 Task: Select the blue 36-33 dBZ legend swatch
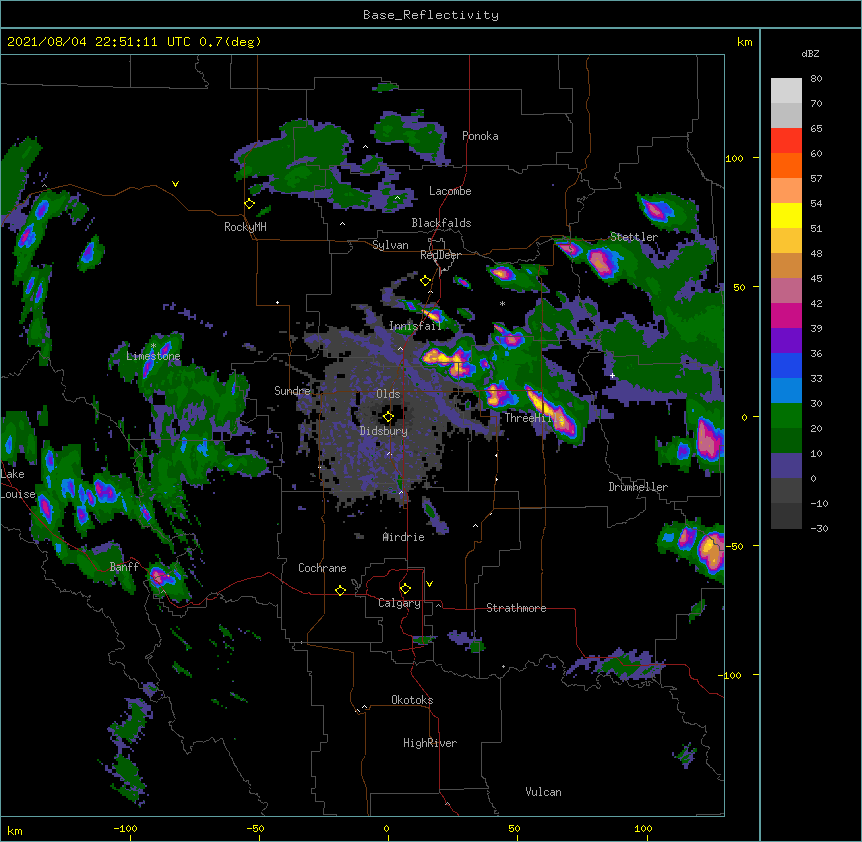786,365
